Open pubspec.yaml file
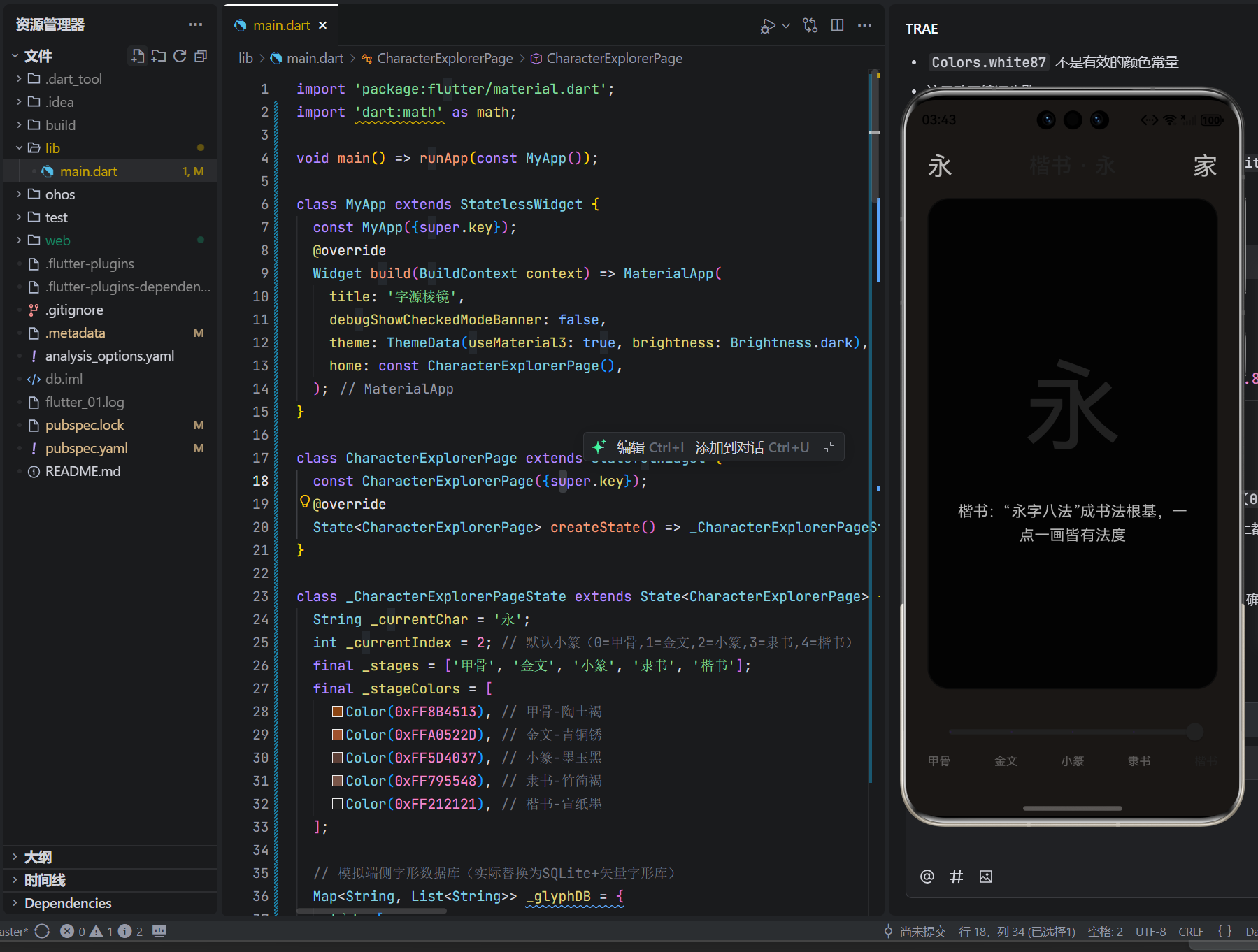The image size is (1258, 952). (87, 448)
